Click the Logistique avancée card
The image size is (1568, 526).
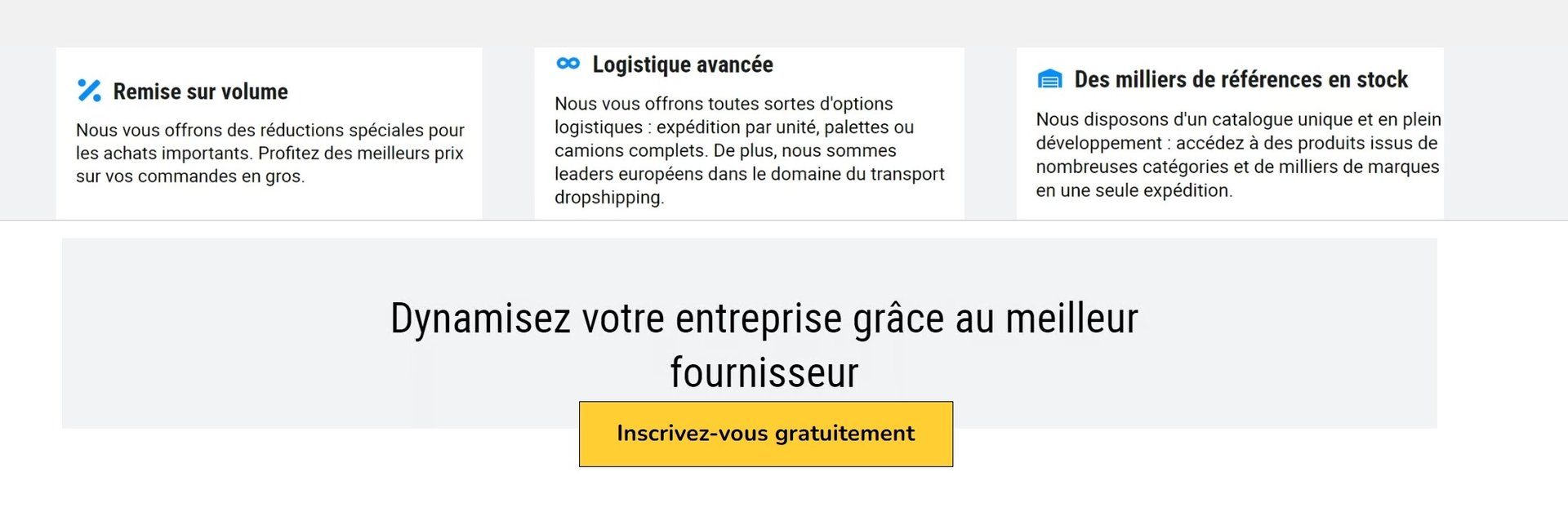[749, 133]
